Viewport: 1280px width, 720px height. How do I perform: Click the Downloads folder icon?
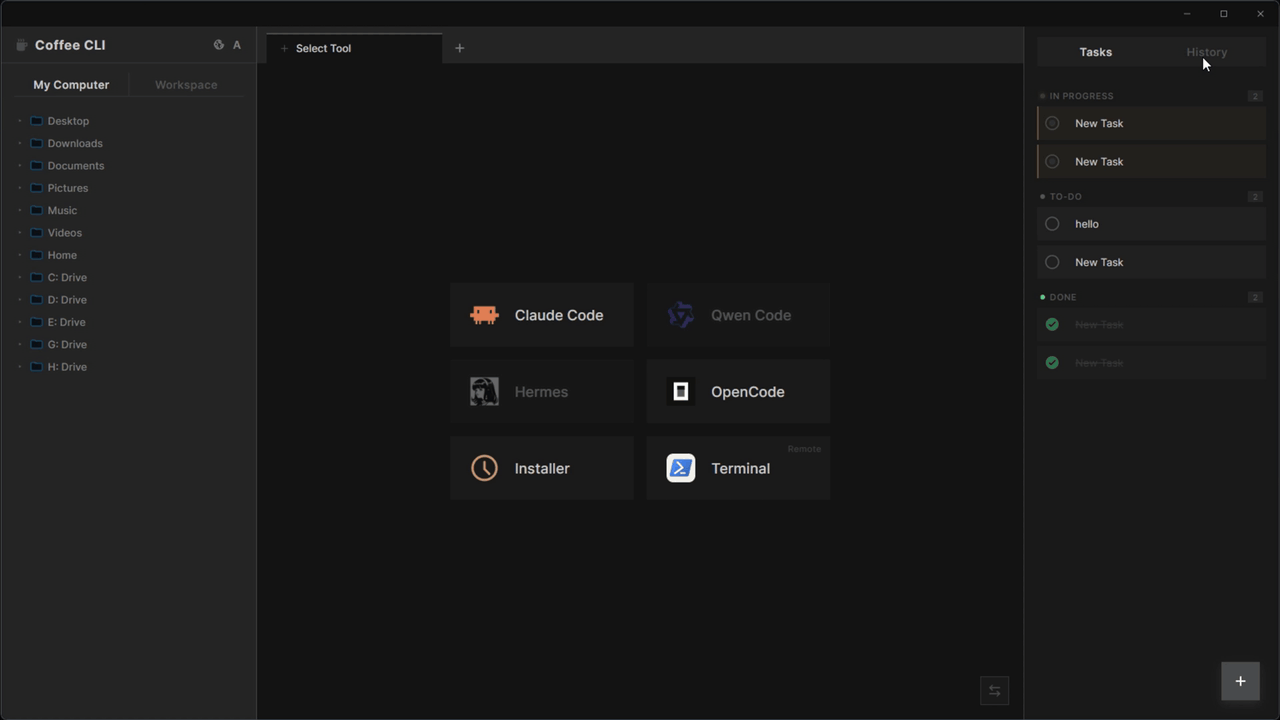37,143
